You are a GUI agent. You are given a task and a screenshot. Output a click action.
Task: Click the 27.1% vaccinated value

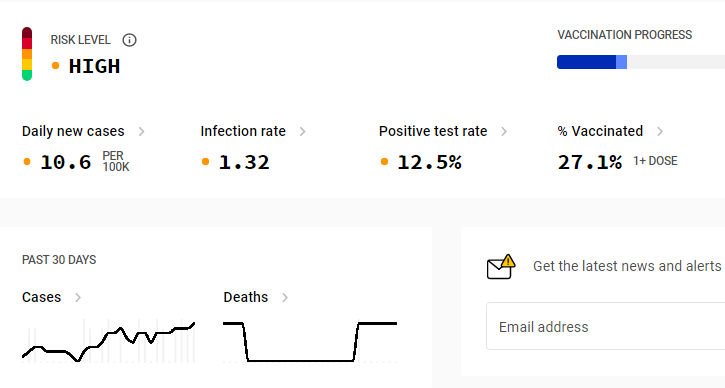tap(590, 162)
